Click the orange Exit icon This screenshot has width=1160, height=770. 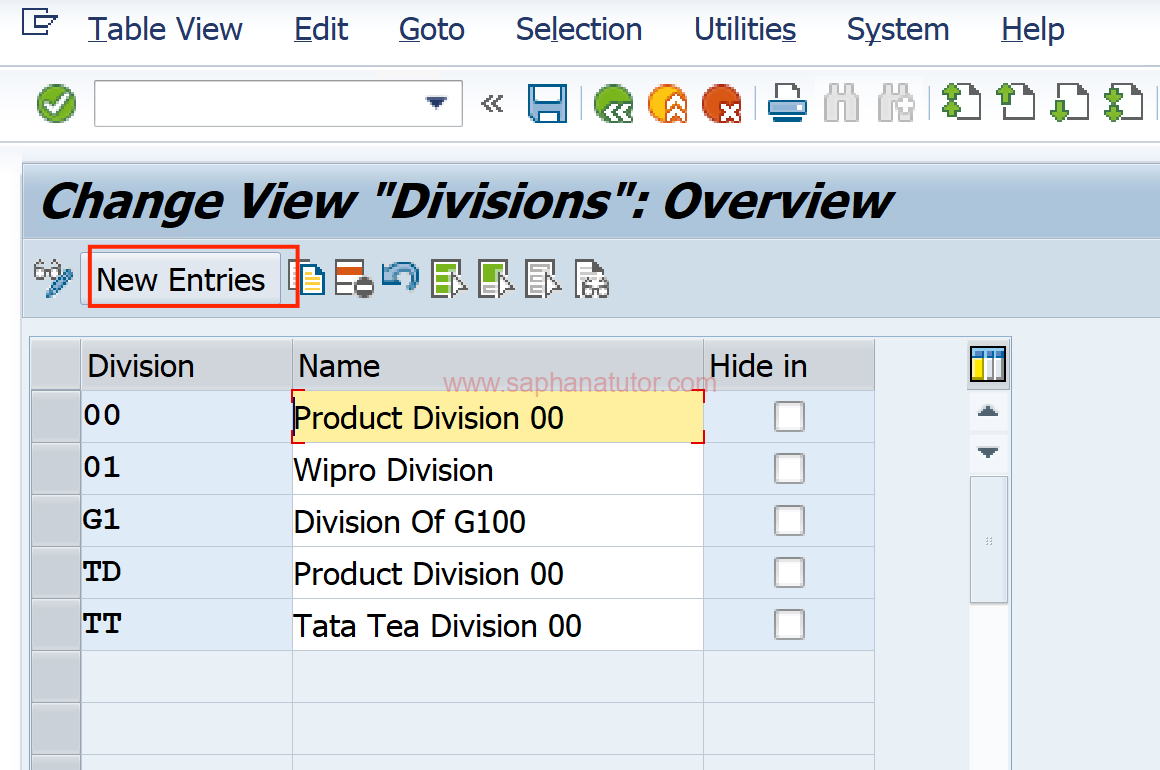coord(667,104)
